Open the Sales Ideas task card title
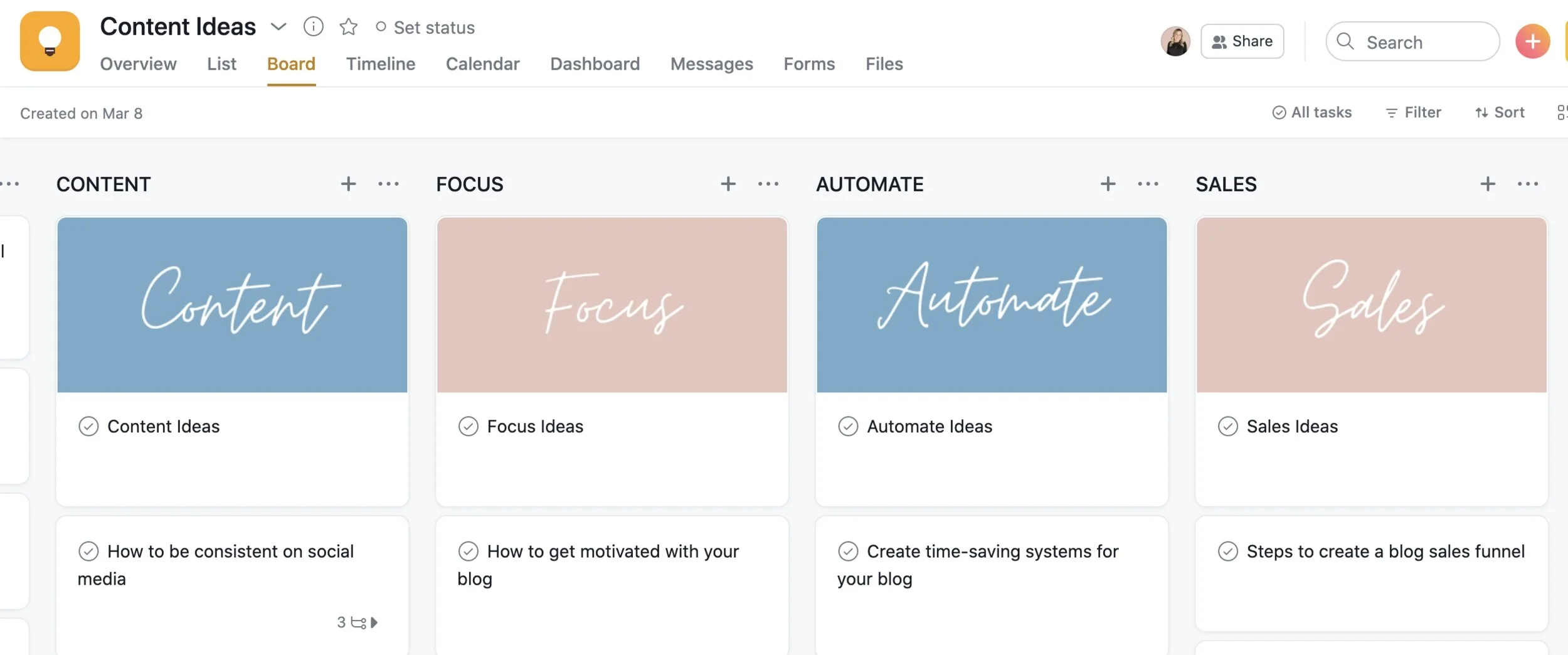This screenshot has width=1568, height=655. (1292, 427)
